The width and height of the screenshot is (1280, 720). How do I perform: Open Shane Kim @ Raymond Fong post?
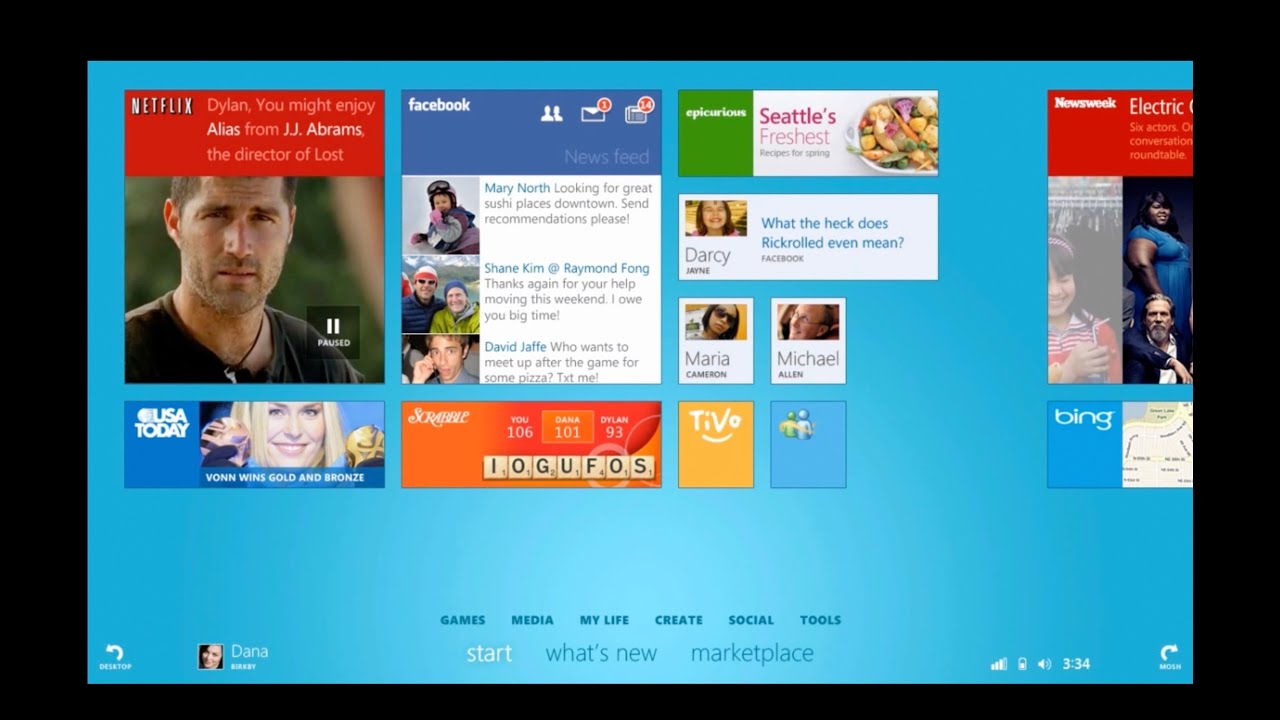pos(567,268)
